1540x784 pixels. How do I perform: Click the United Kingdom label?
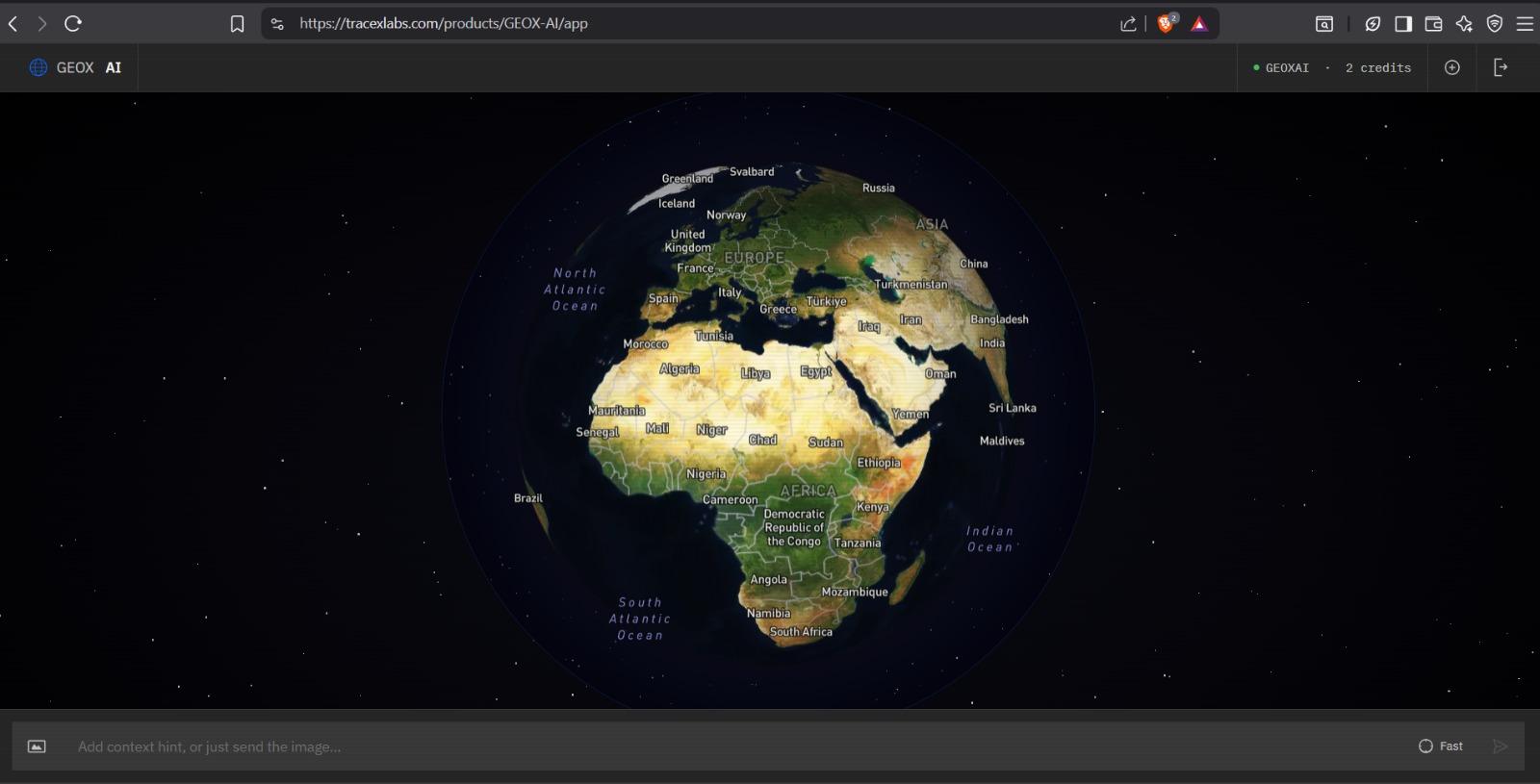pyautogui.click(x=688, y=240)
